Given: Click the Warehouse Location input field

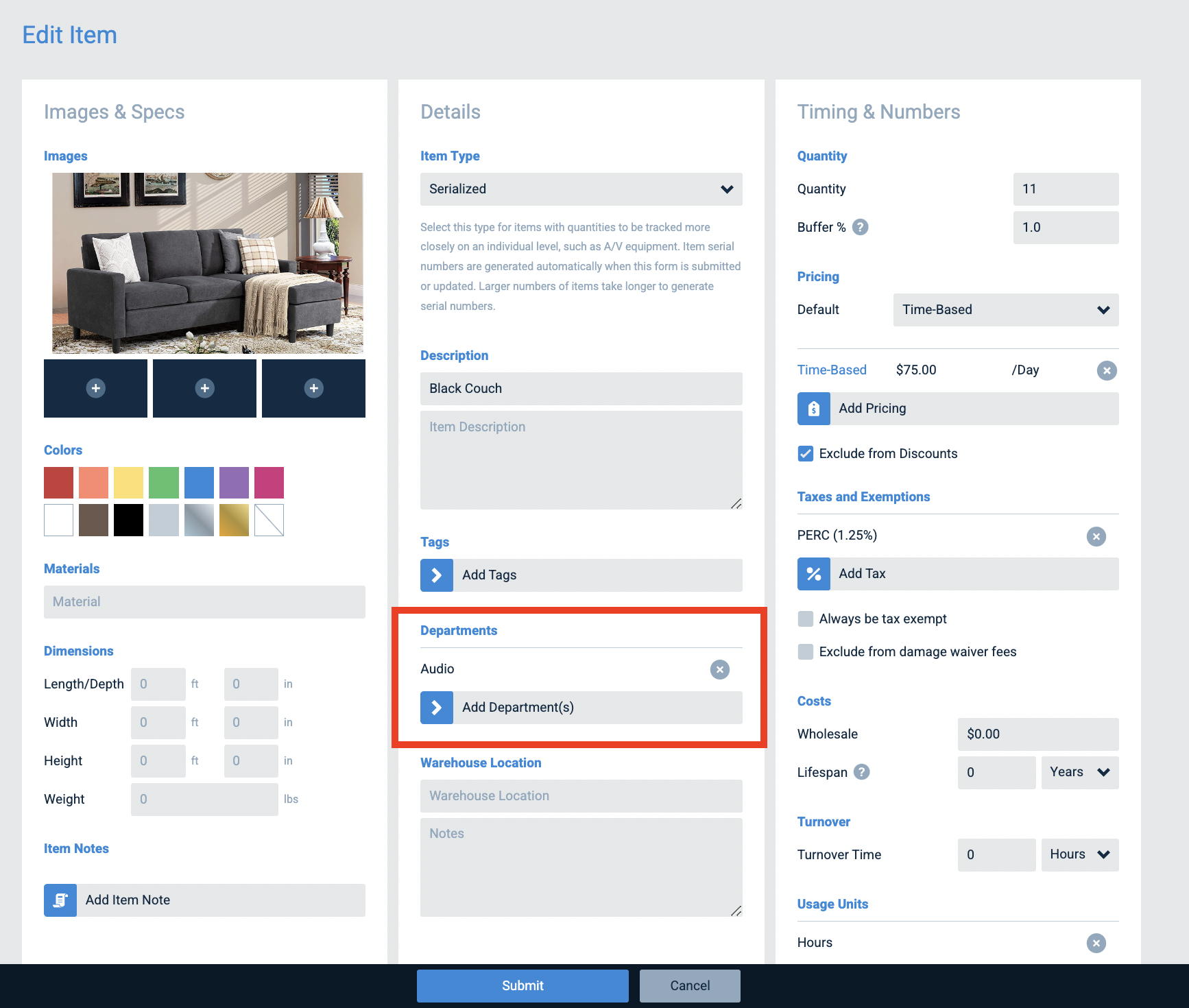Looking at the screenshot, I should coord(580,795).
